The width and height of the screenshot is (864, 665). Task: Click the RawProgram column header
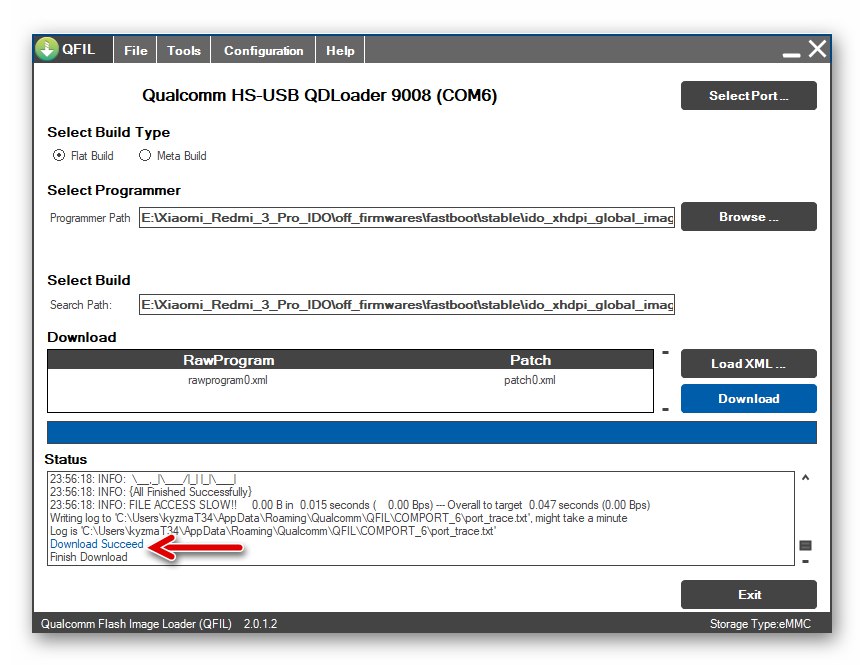click(x=229, y=360)
